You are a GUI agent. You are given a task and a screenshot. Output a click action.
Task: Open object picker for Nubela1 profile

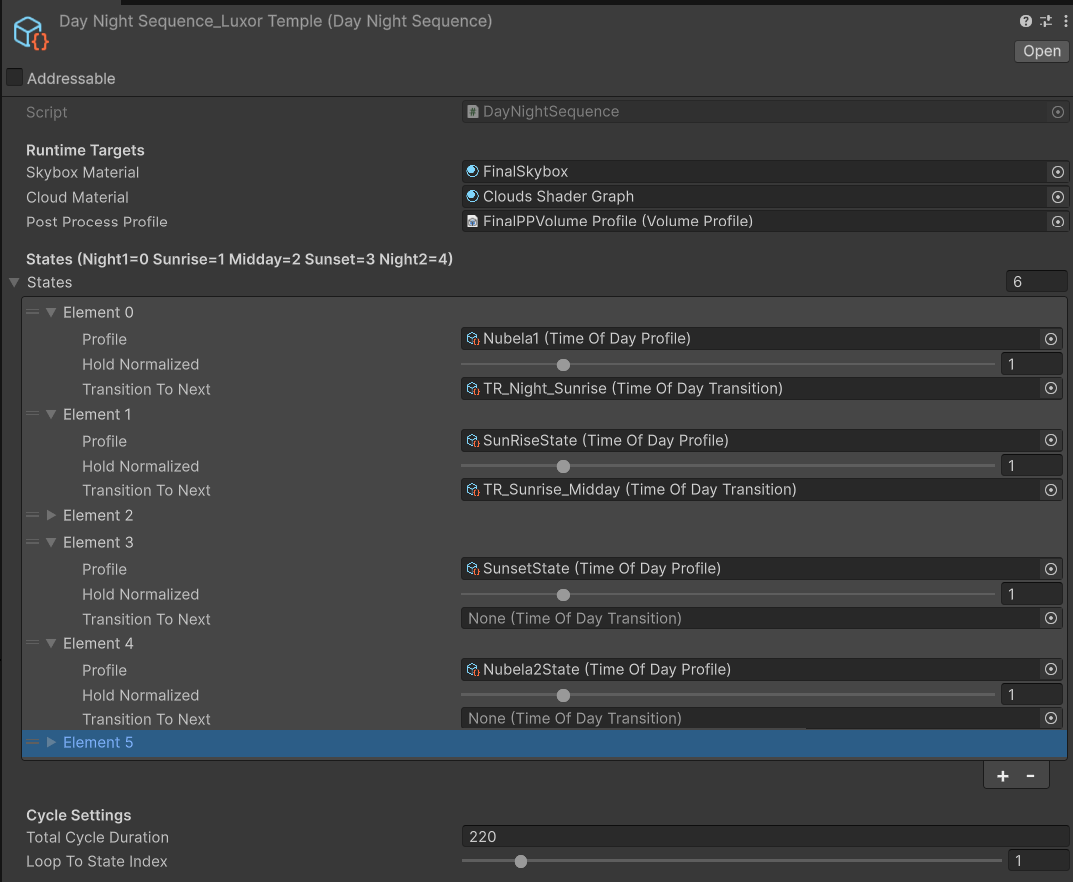[1050, 339]
